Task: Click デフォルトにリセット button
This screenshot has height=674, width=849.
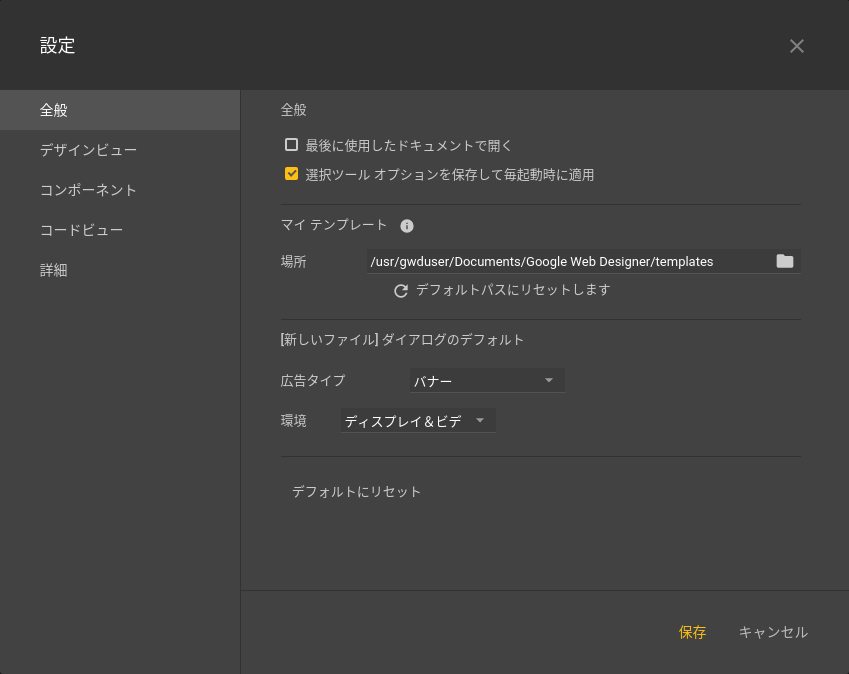Action: point(356,492)
